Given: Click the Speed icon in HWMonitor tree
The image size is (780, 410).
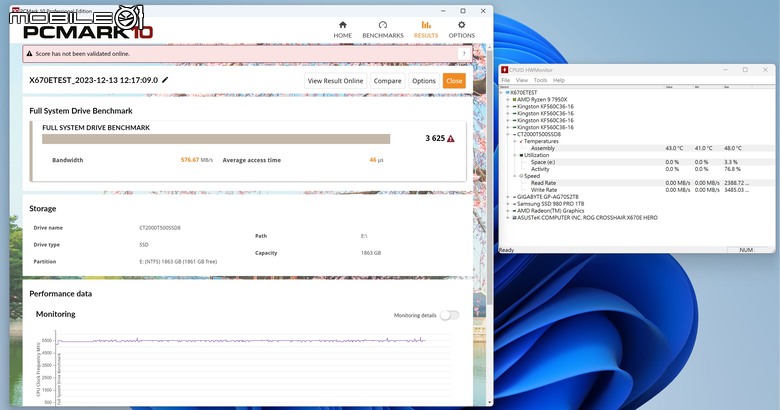Looking at the screenshot, I should click(x=521, y=176).
